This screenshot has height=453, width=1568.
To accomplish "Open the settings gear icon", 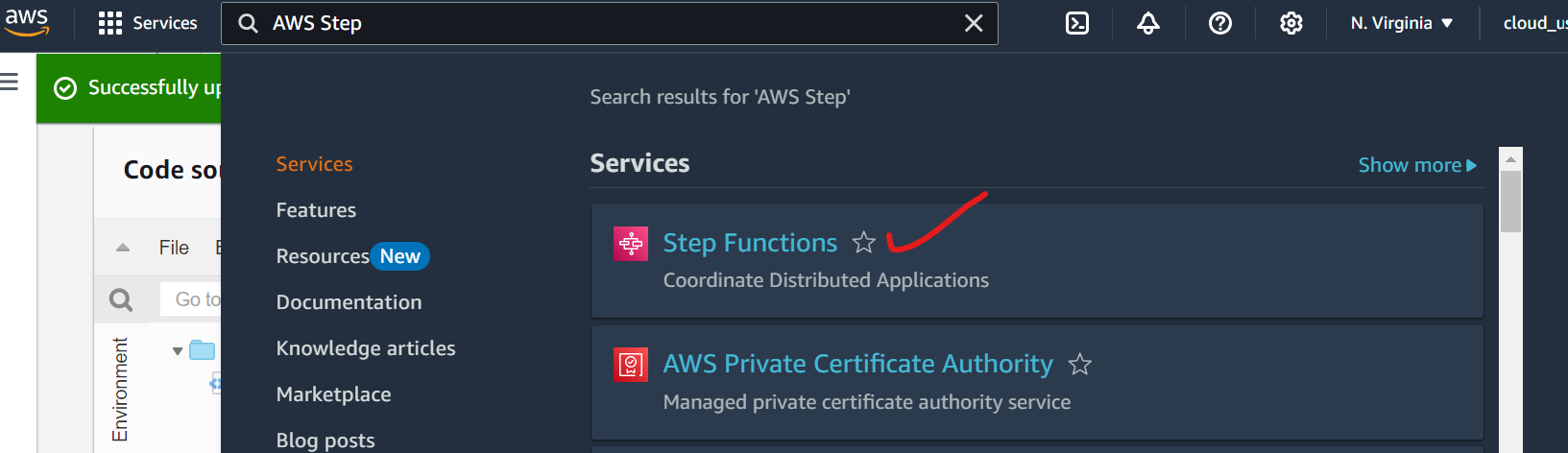I will pos(1291,23).
